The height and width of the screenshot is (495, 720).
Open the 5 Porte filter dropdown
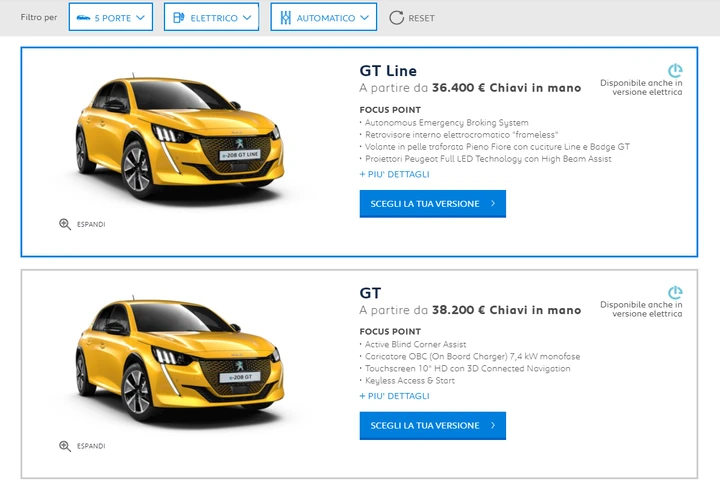click(111, 17)
